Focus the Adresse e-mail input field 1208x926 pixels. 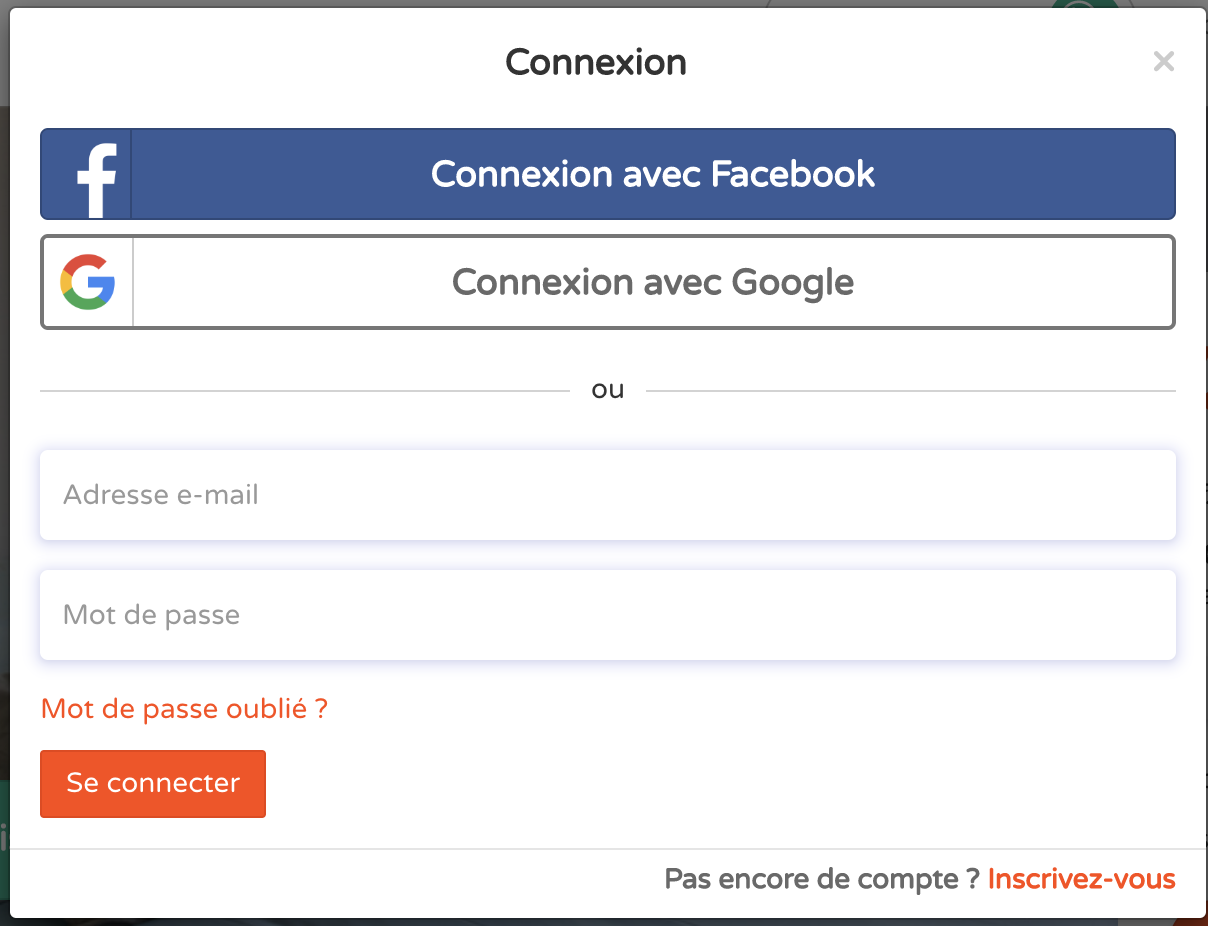point(608,495)
